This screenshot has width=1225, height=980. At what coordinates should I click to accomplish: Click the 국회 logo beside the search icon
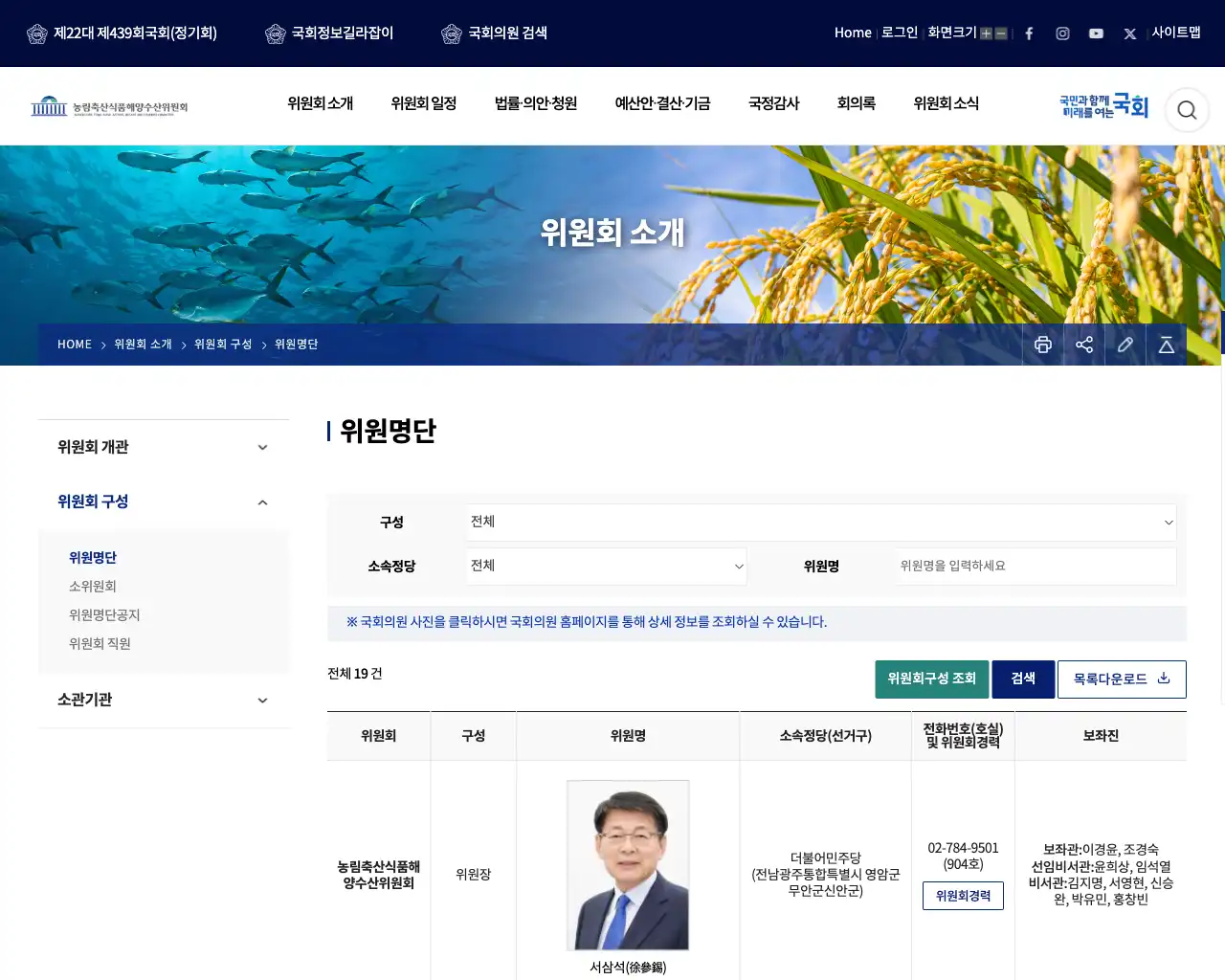click(x=1103, y=106)
